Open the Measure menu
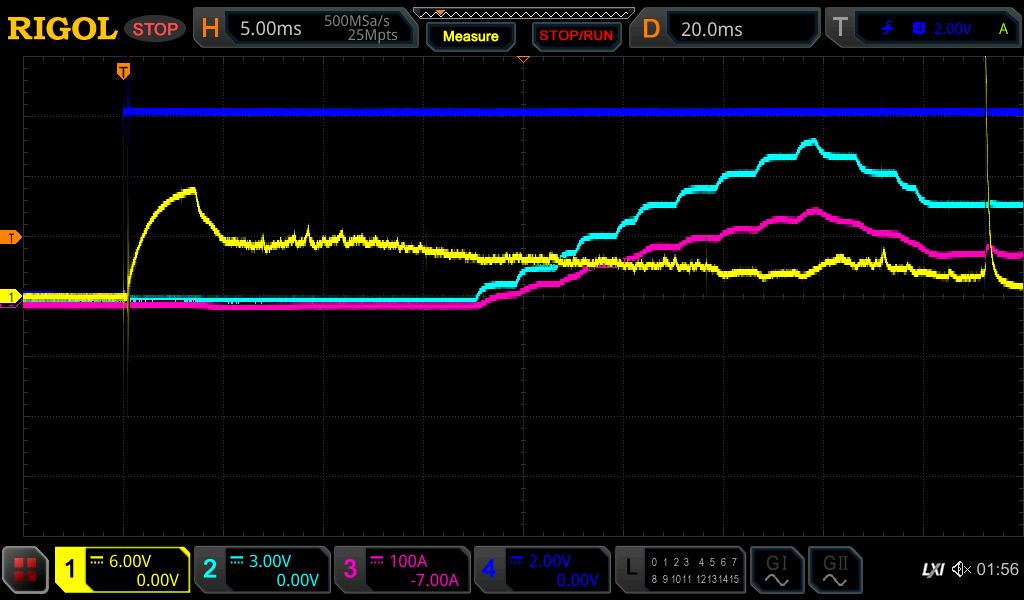 470,36
